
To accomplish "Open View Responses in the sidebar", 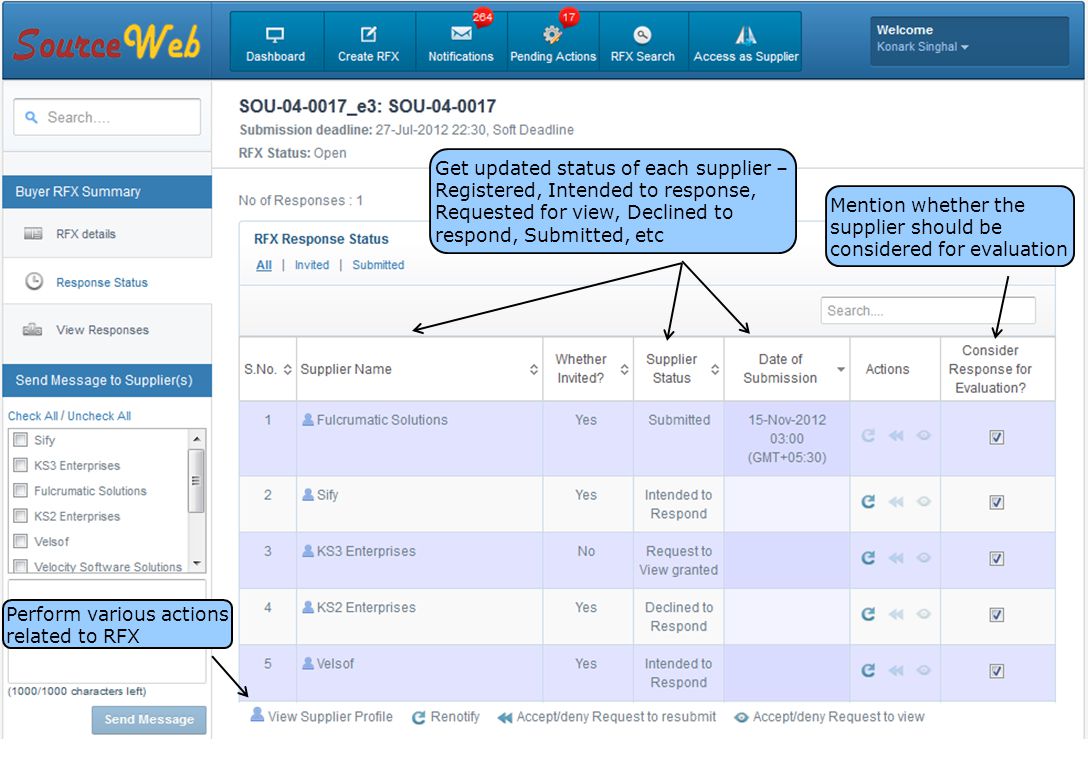I will 103,330.
